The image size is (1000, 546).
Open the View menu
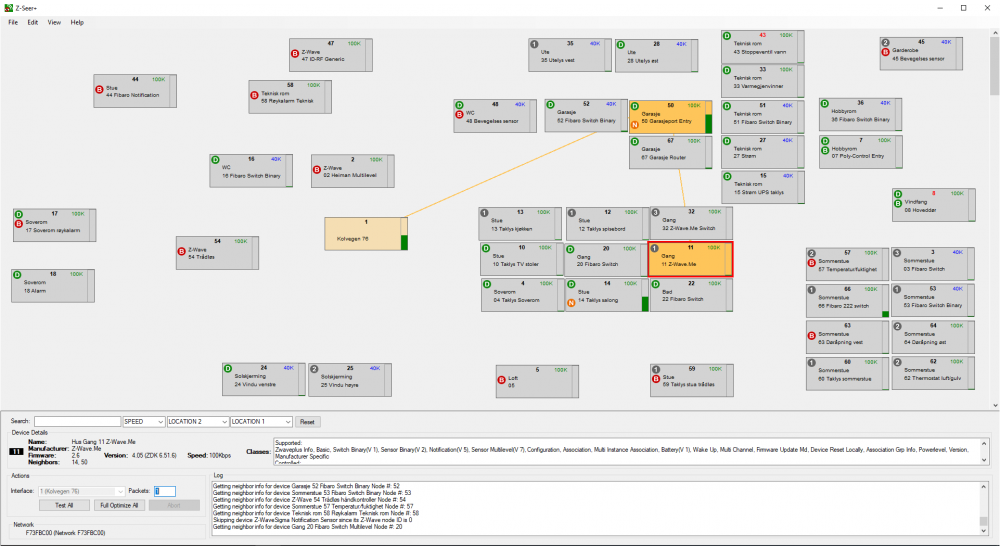click(x=54, y=22)
